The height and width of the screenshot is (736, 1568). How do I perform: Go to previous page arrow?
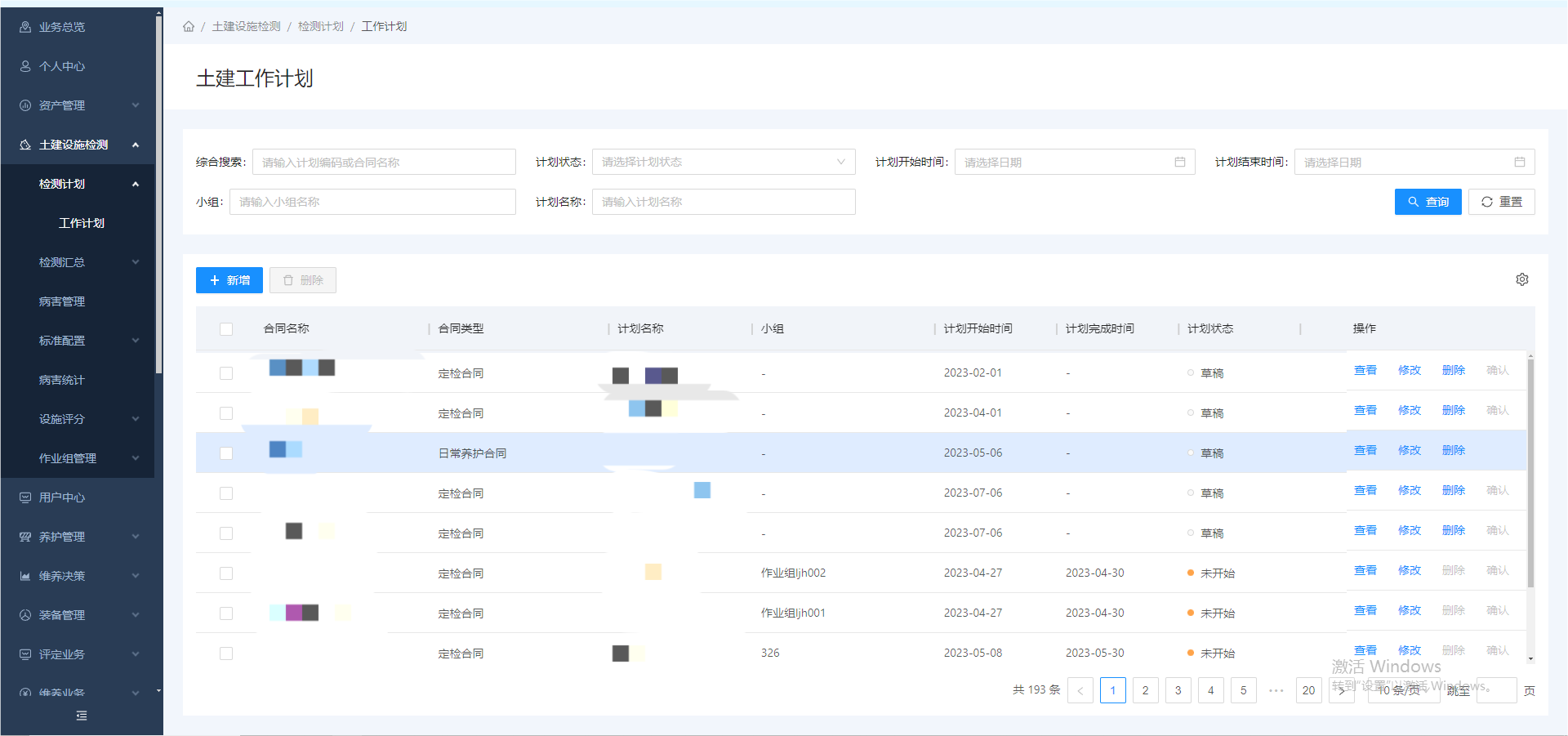[1080, 690]
